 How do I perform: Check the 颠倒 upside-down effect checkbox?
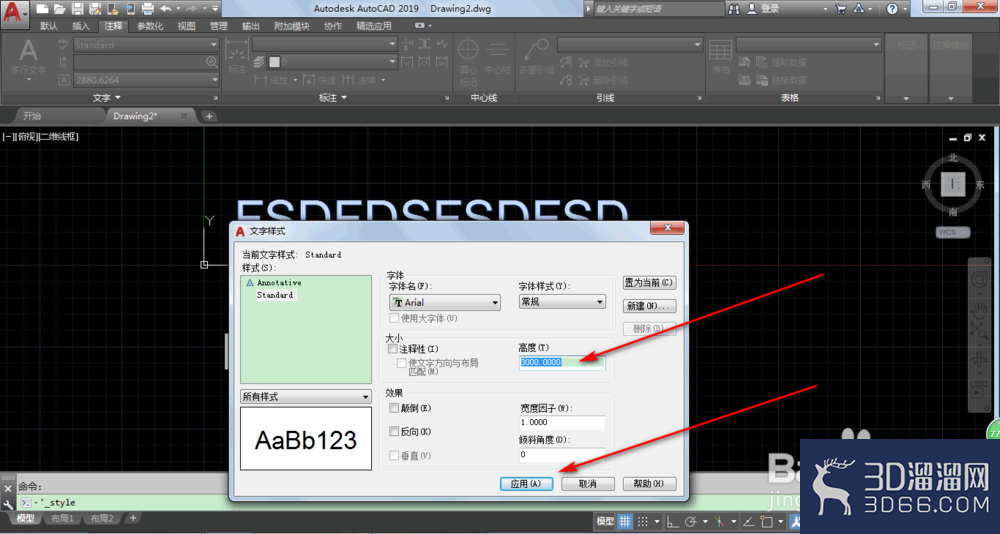pyautogui.click(x=394, y=408)
